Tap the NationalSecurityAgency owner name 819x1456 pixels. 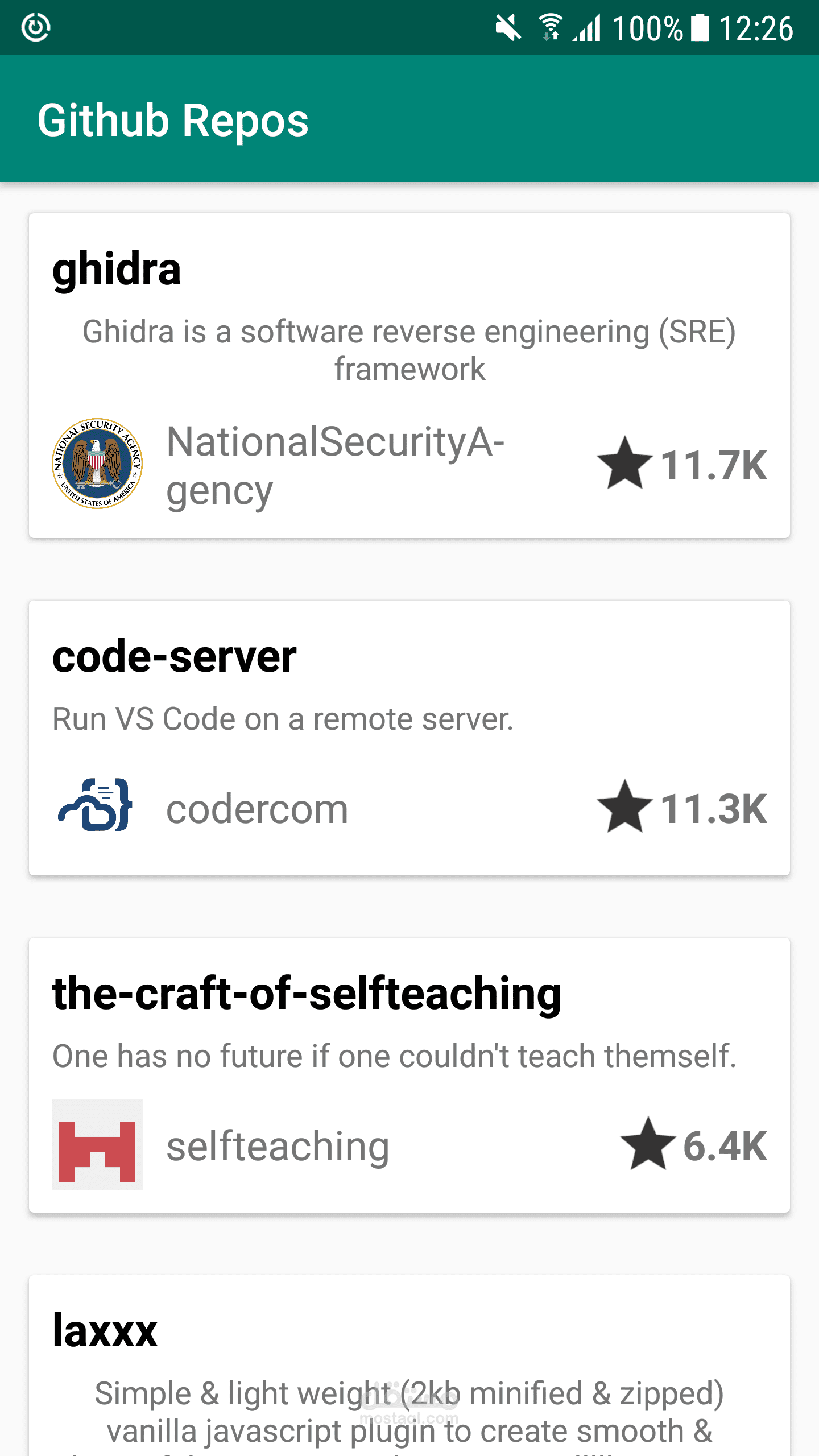click(336, 466)
